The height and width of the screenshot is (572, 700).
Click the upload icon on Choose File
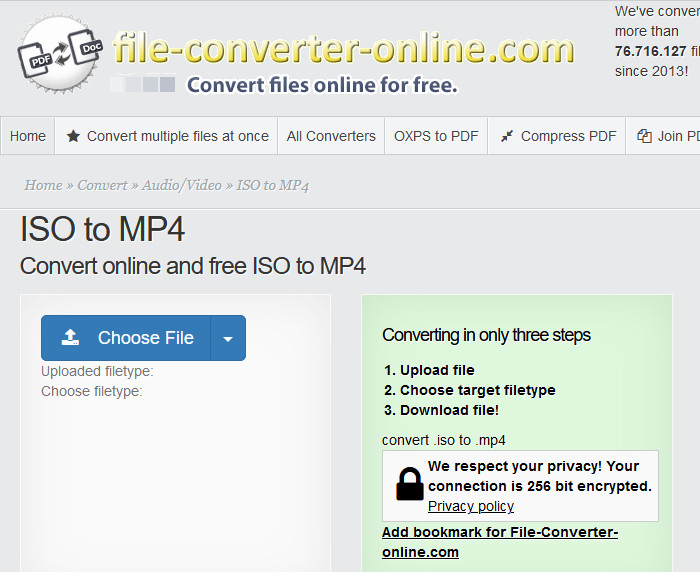tap(70, 338)
